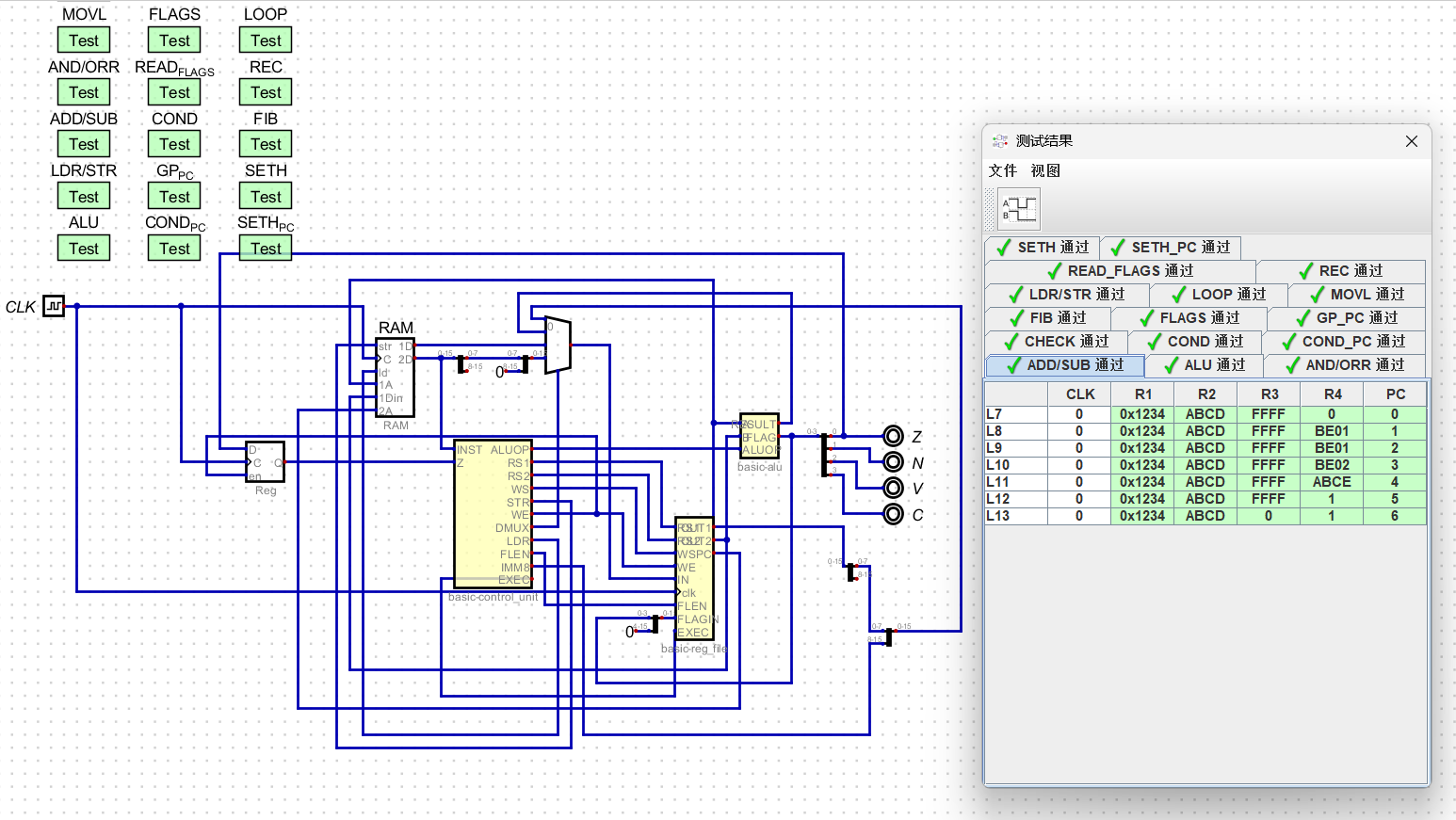Click the C output LED
The height and width of the screenshot is (820, 1456).
(893, 514)
